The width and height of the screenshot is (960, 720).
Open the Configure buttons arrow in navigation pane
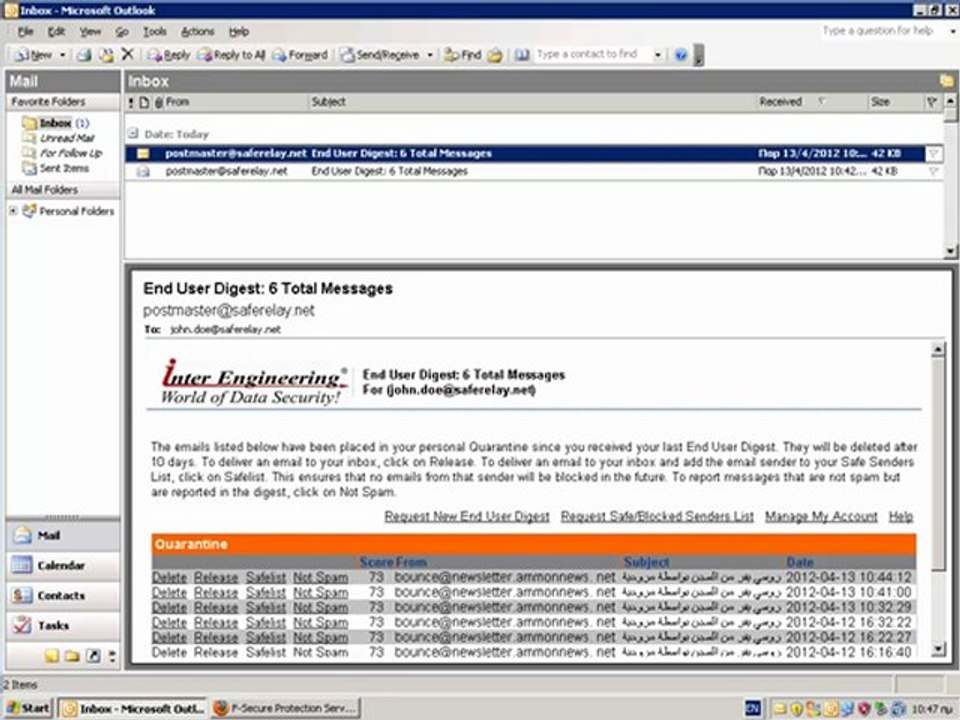(x=111, y=656)
